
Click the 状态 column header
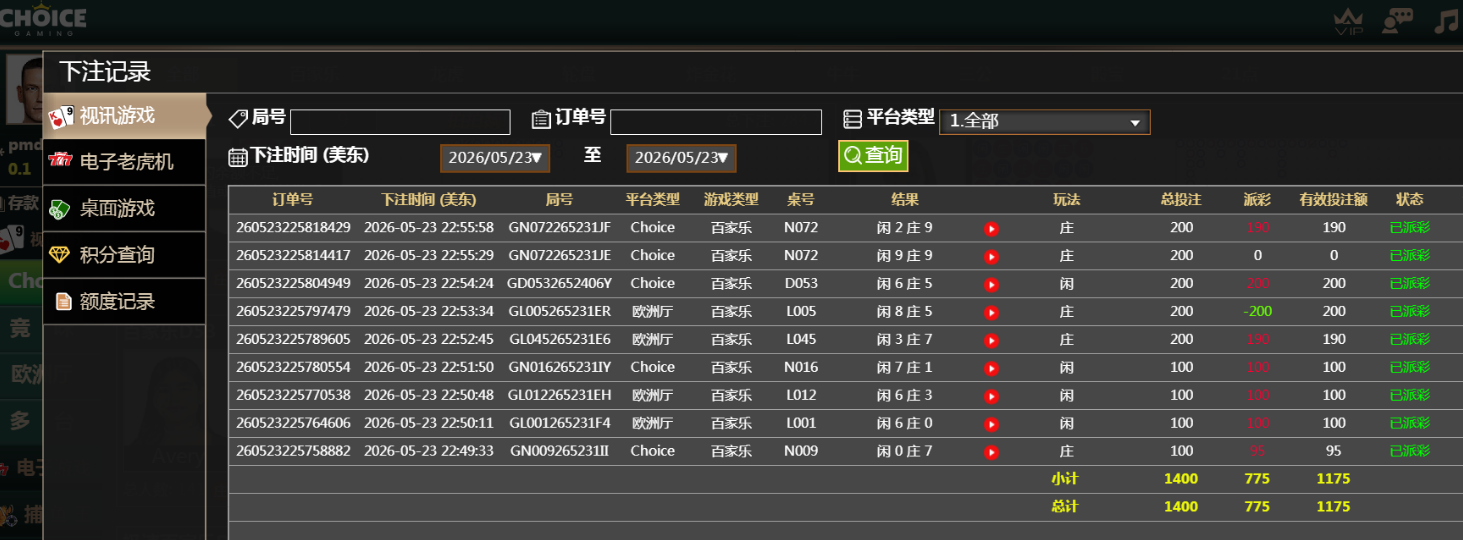tap(1409, 200)
